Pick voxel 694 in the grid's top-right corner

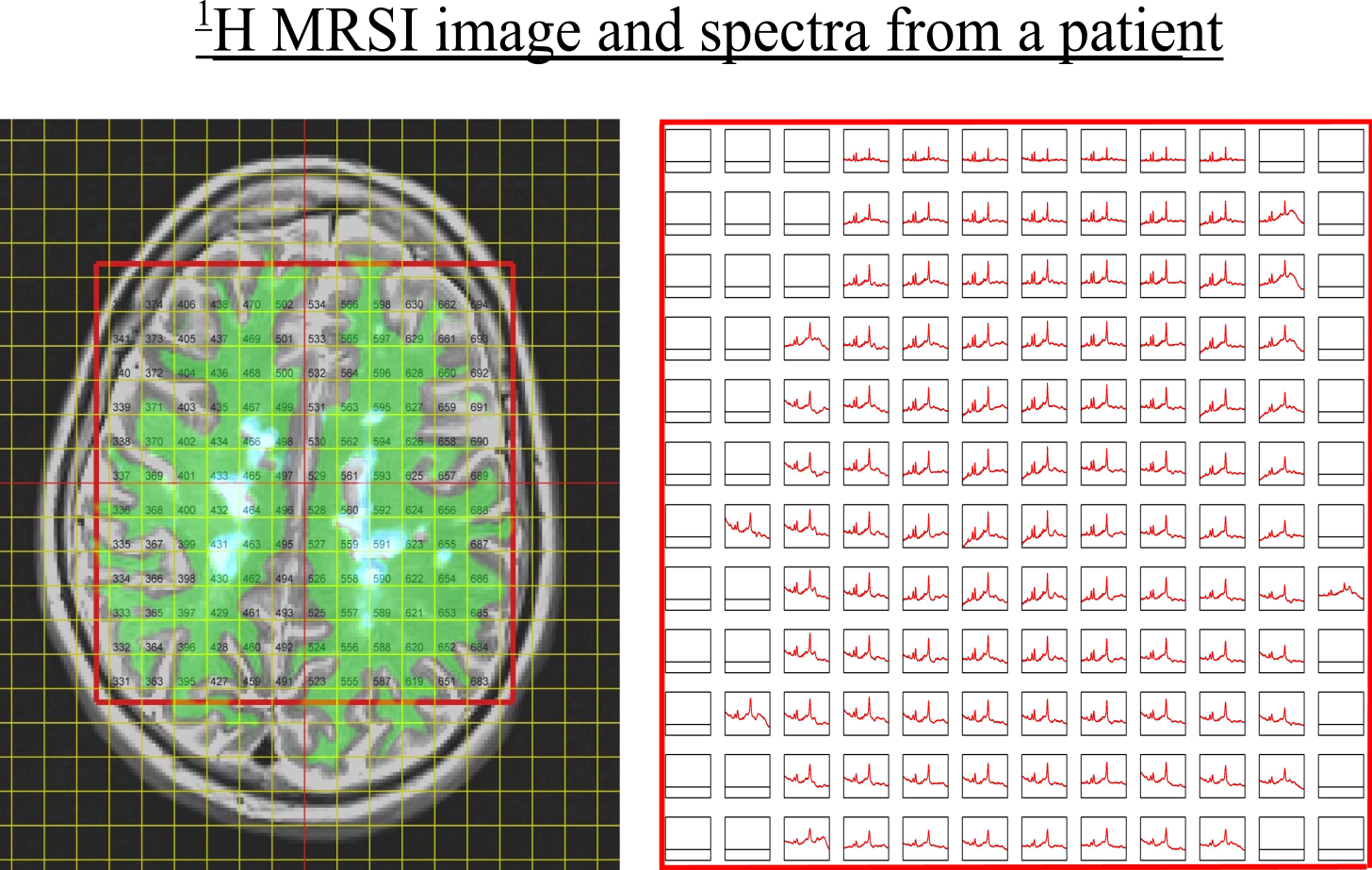point(480,304)
